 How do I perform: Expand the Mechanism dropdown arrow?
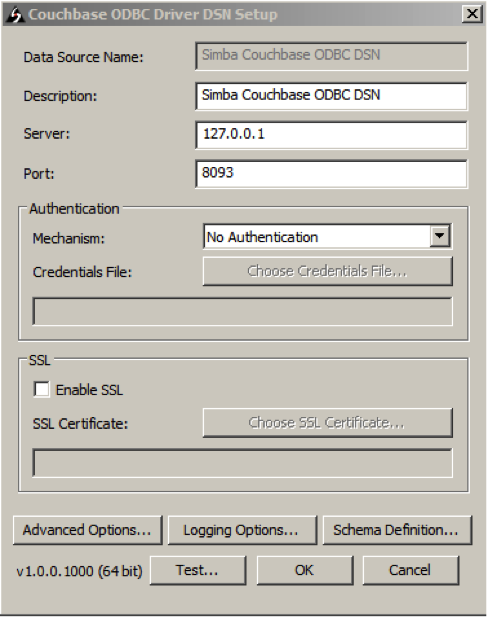point(440,236)
